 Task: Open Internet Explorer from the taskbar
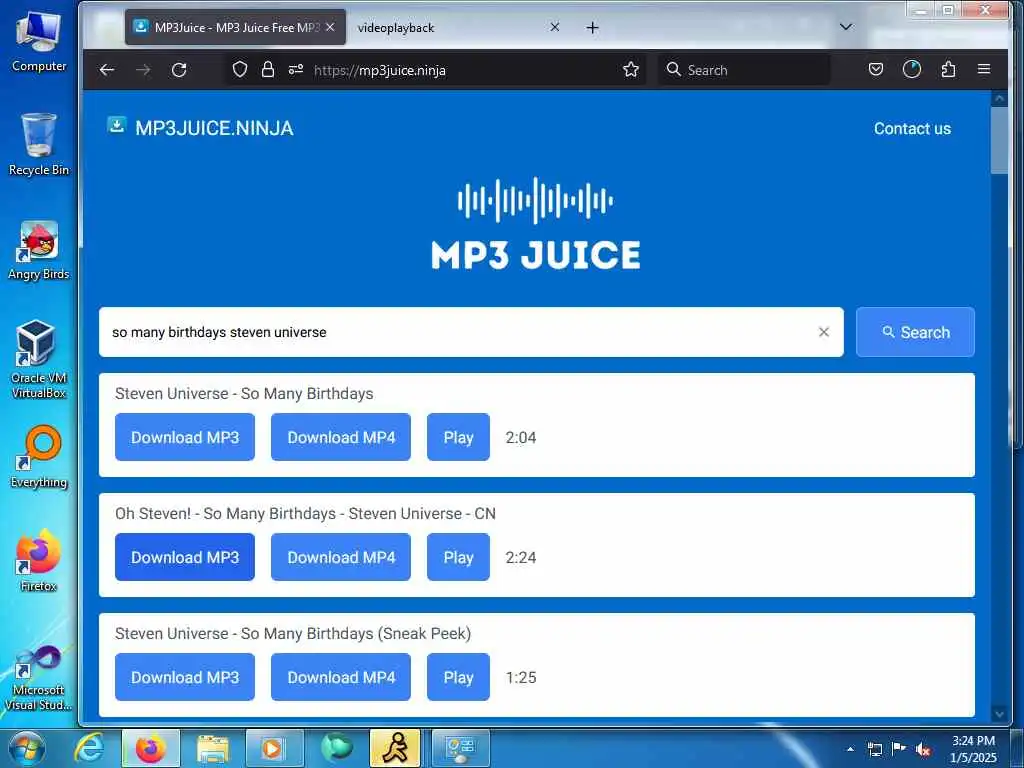point(89,748)
